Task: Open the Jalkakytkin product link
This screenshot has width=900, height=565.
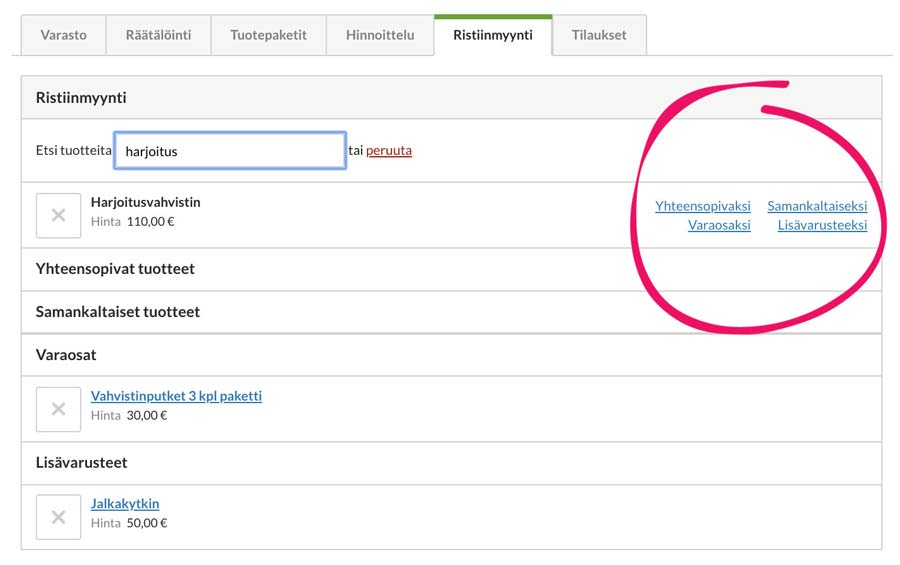Action: pyautogui.click(x=125, y=504)
